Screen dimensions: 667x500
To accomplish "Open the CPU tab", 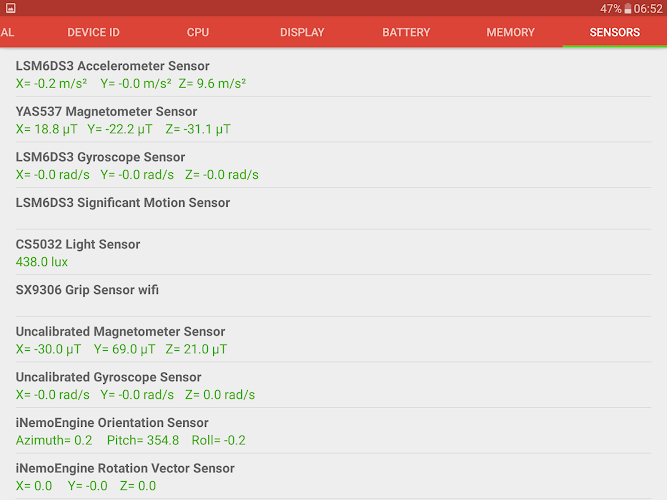I will point(198,32).
